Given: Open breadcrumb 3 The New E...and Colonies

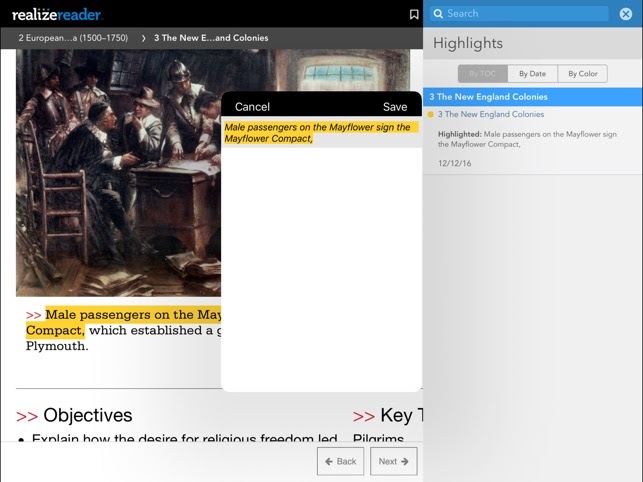Looking at the screenshot, I should [211, 38].
